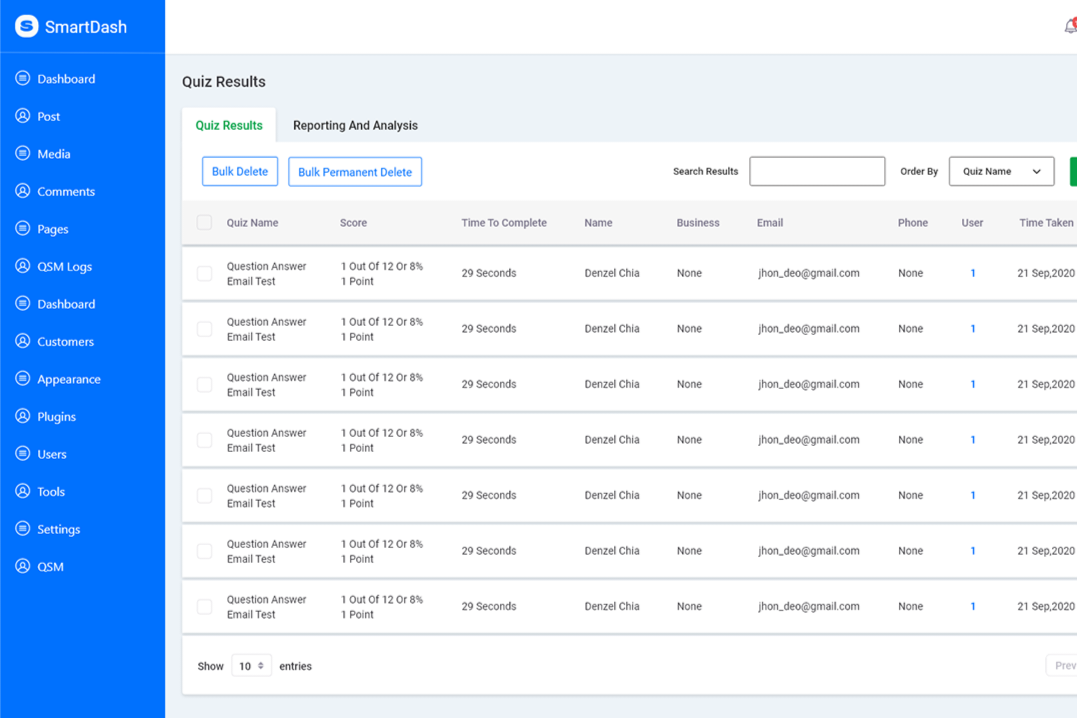Open Settings via its sidebar icon
The height and width of the screenshot is (718, 1077).
(x=23, y=529)
